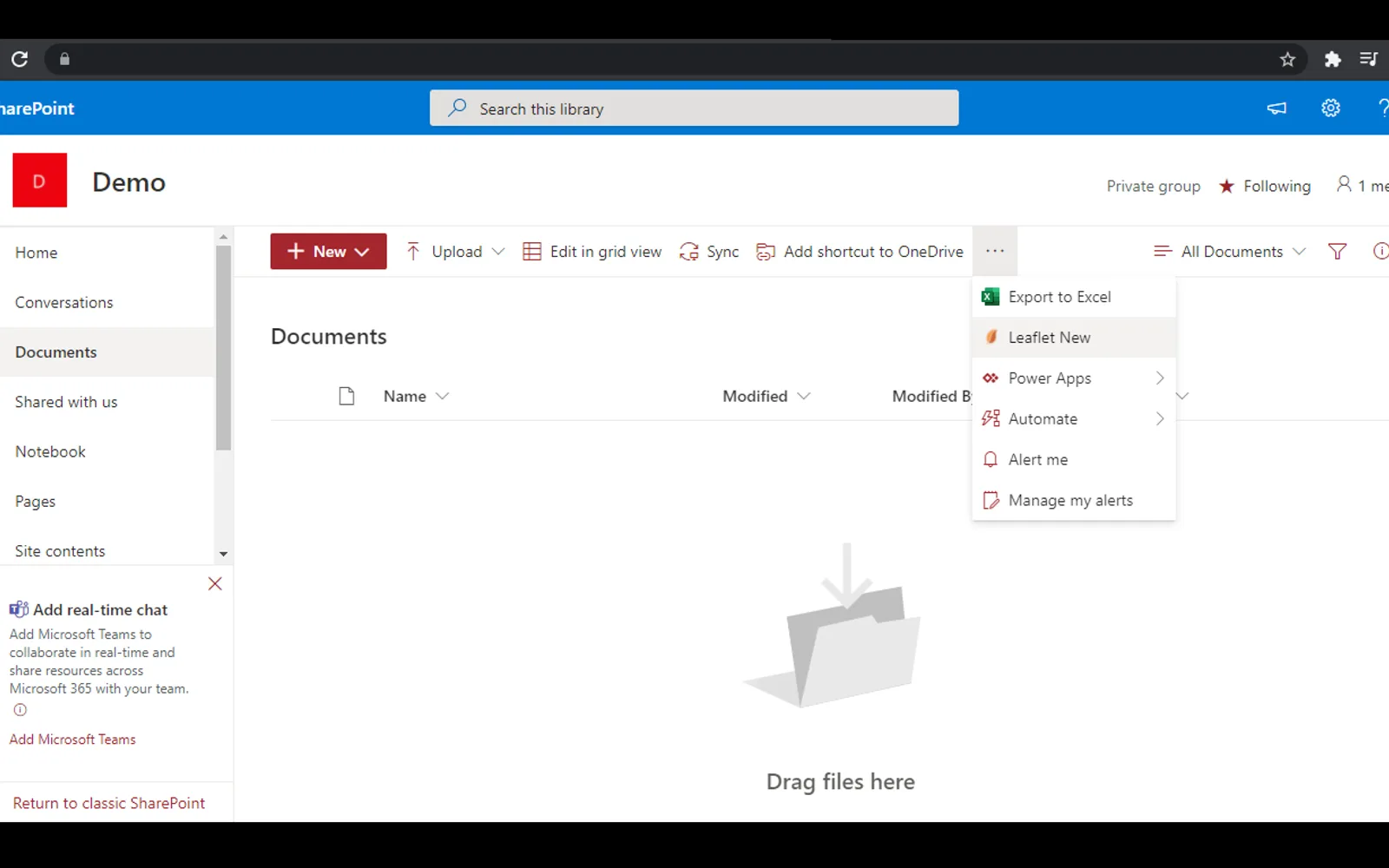
Task: Open Conversations in left navigation
Action: [x=64, y=302]
